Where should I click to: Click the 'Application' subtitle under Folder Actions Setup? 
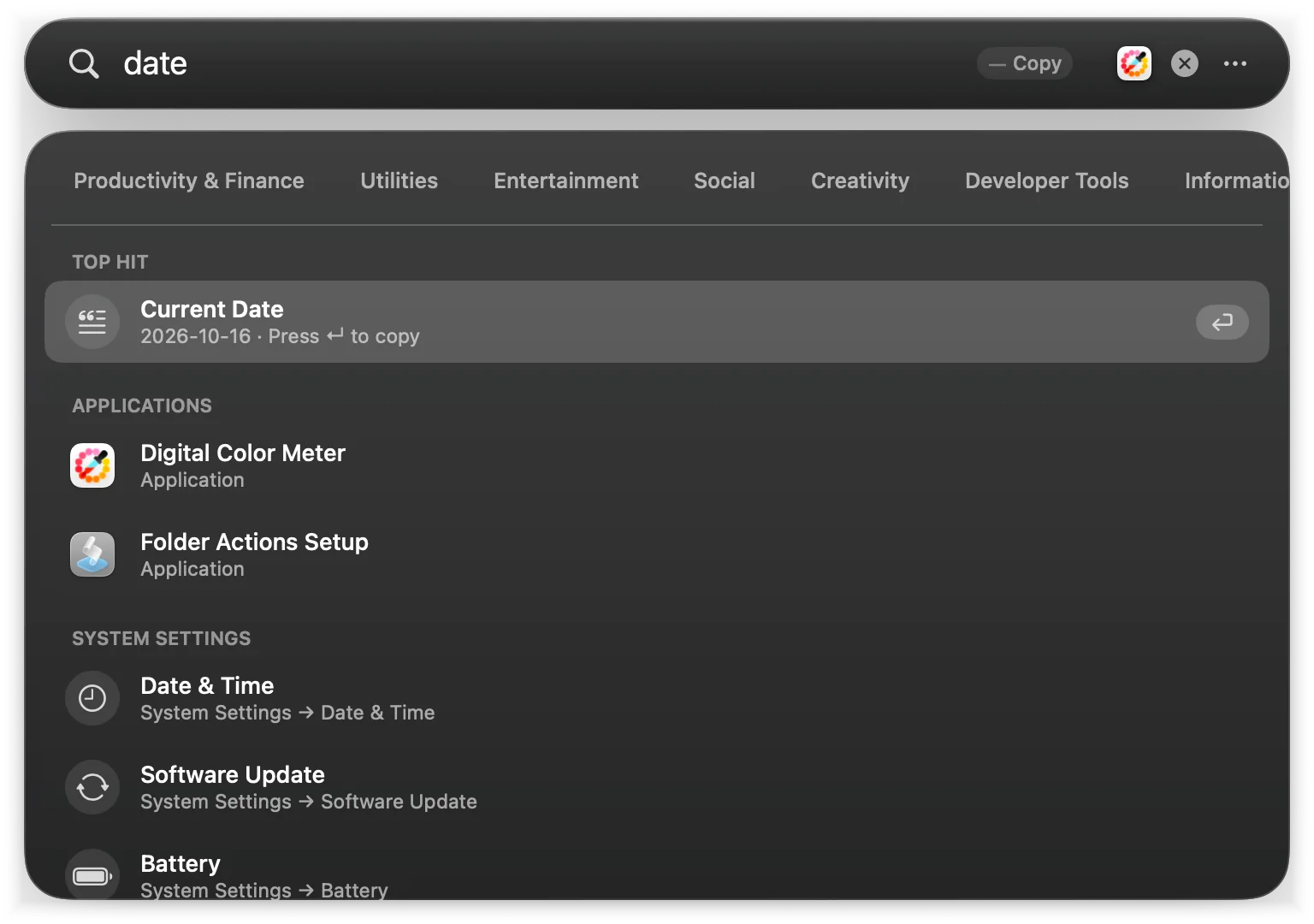click(x=192, y=569)
